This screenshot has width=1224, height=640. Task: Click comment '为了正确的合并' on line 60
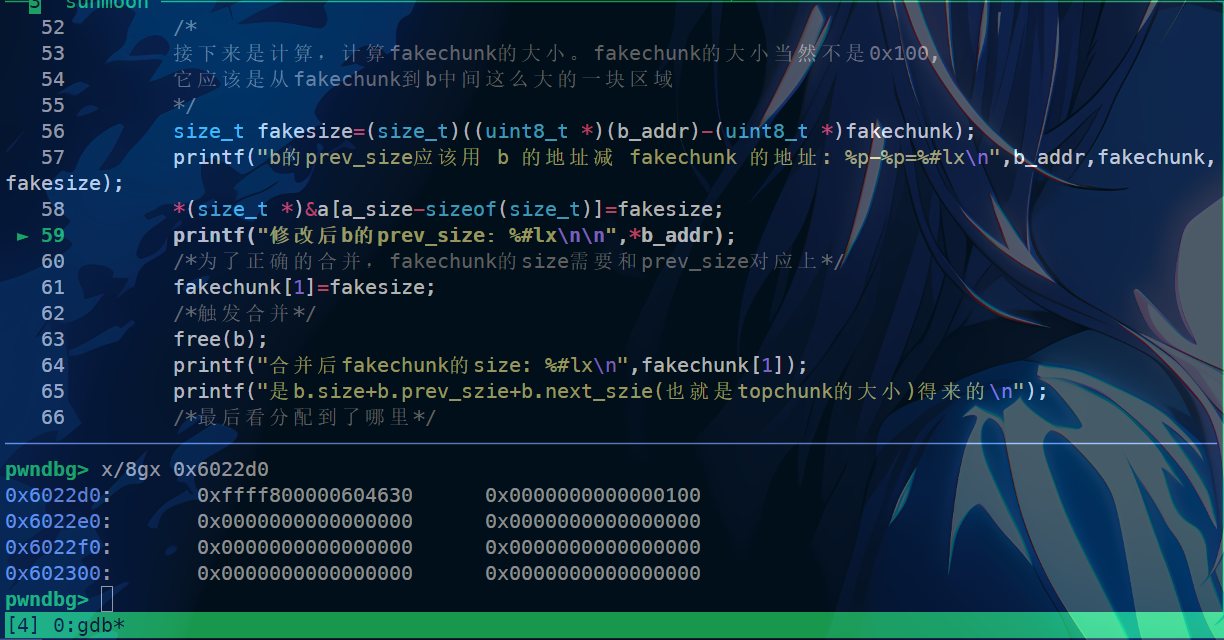click(509, 261)
